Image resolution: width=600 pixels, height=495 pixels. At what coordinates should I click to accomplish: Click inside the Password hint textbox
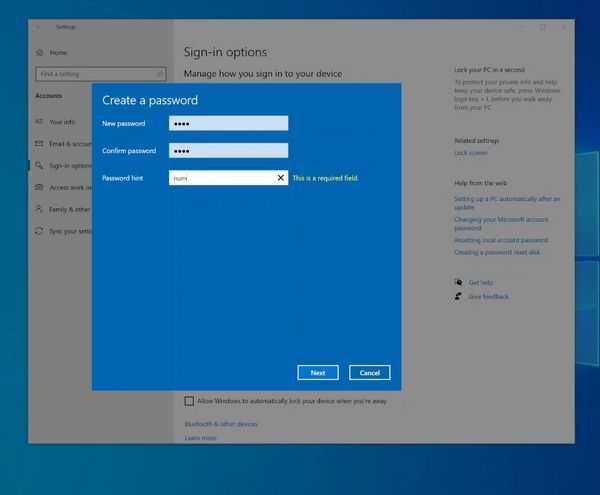(x=220, y=178)
